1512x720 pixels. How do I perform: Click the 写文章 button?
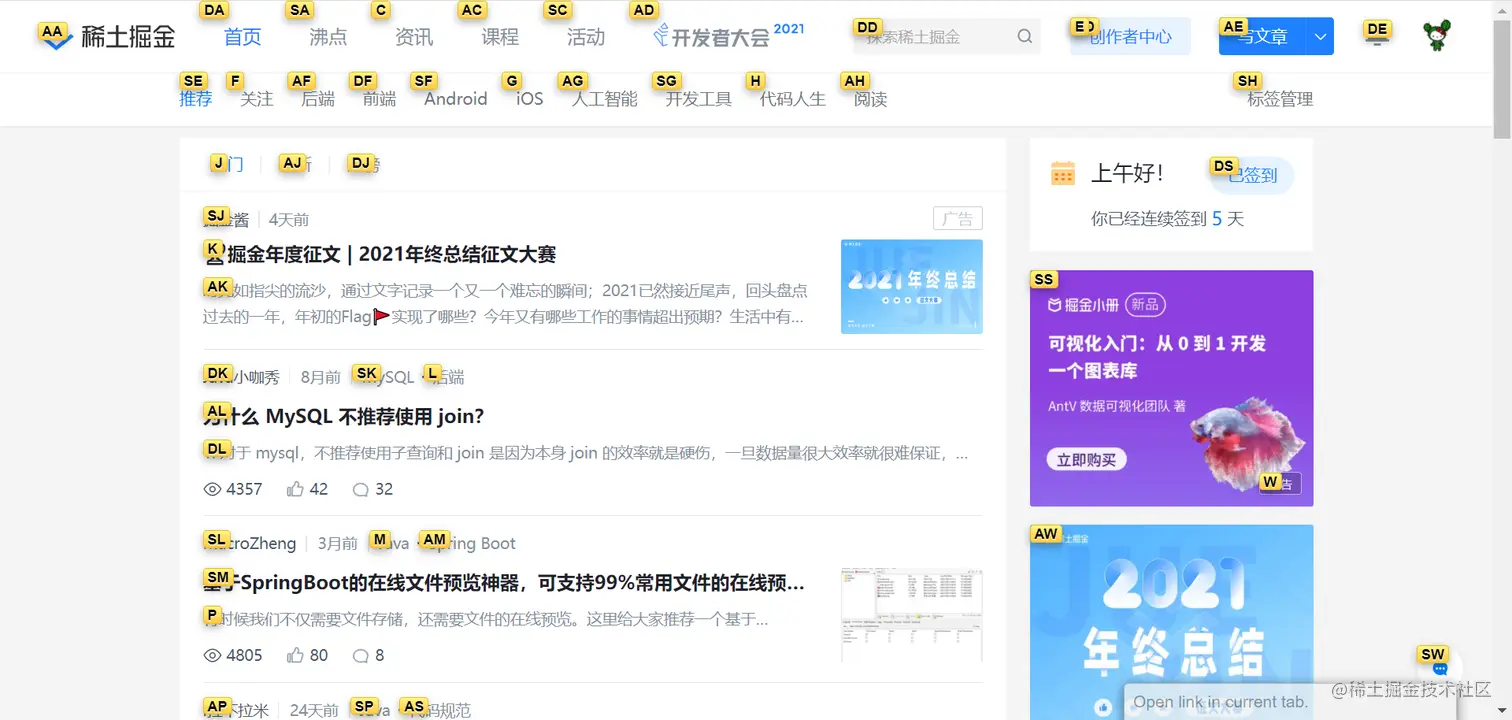click(x=1263, y=37)
